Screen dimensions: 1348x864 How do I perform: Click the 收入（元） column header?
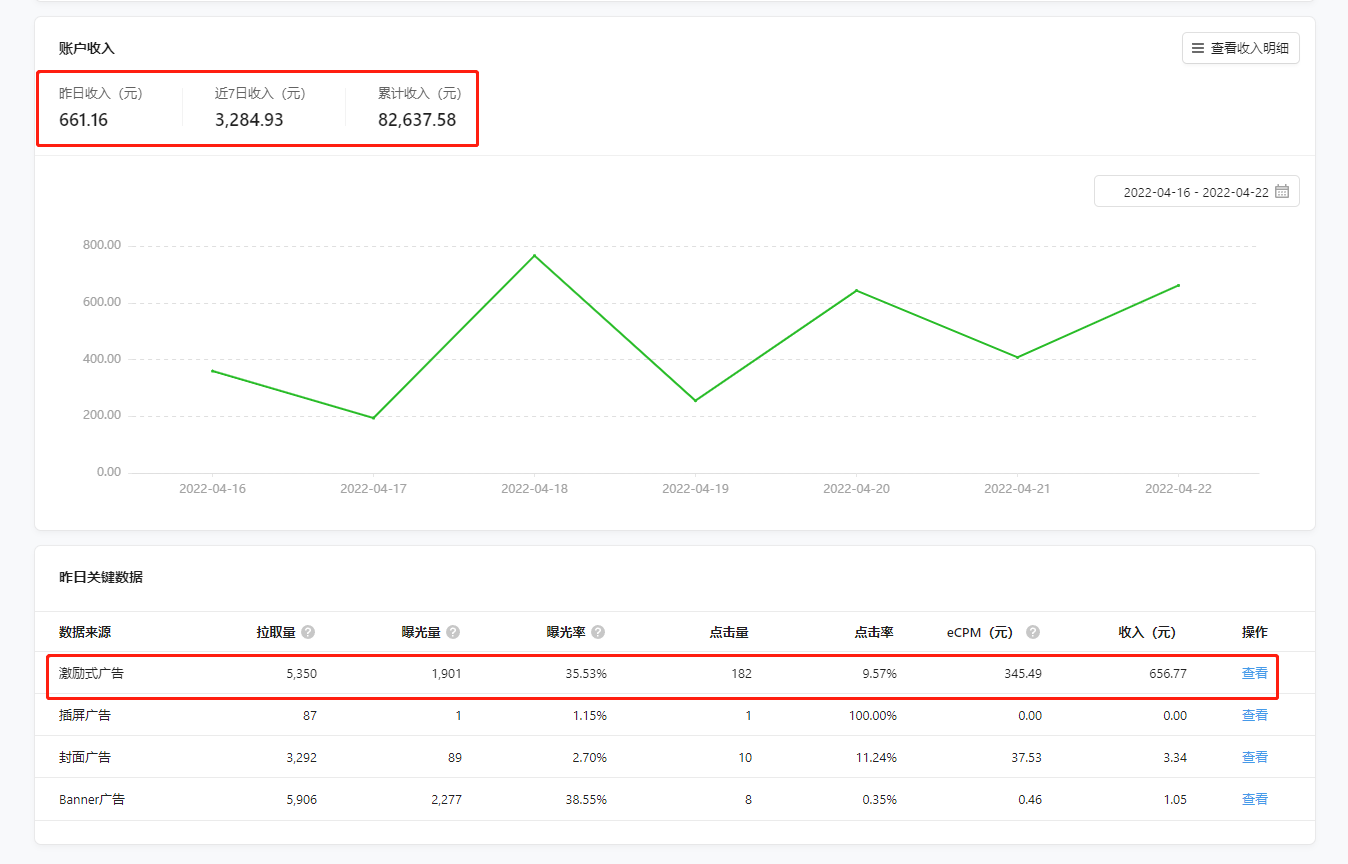tap(1148, 632)
